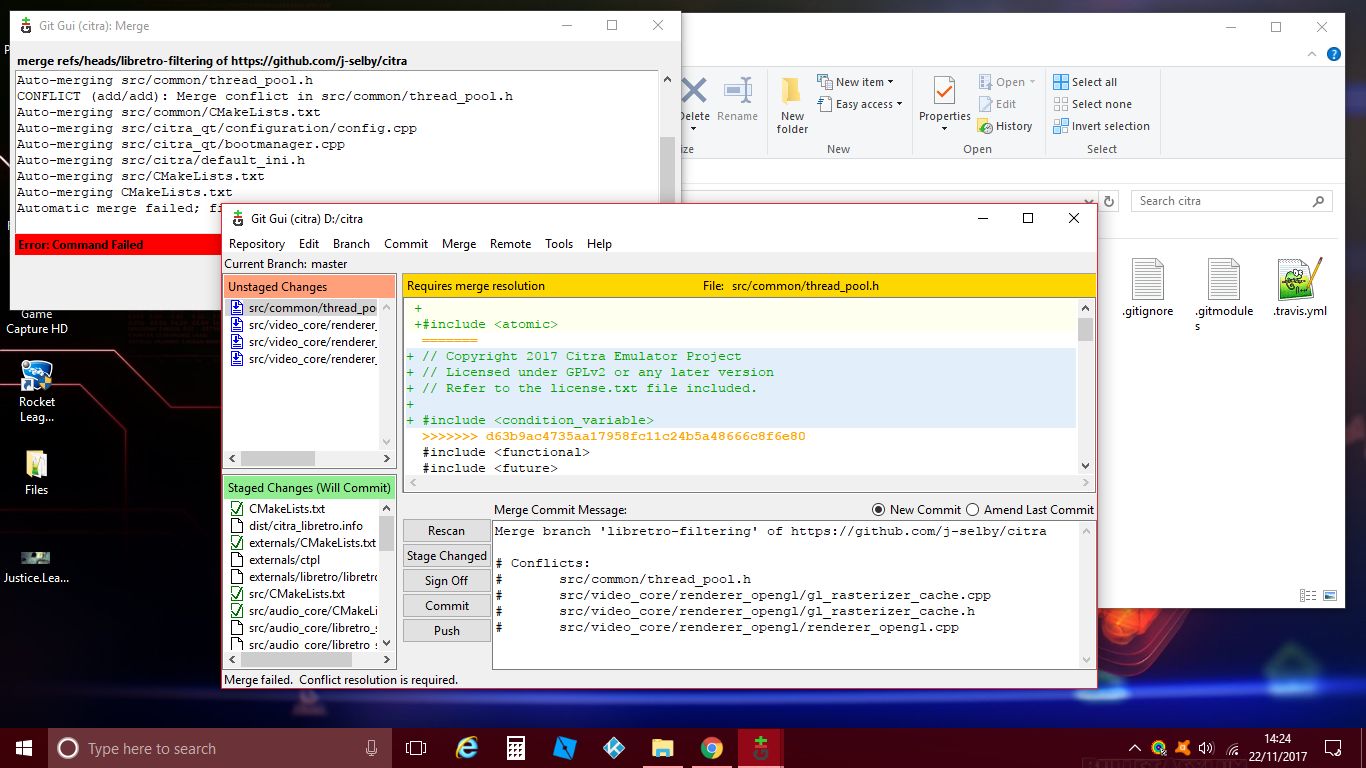The width and height of the screenshot is (1366, 768).
Task: Show hidden system tray icons
Action: (x=1135, y=748)
